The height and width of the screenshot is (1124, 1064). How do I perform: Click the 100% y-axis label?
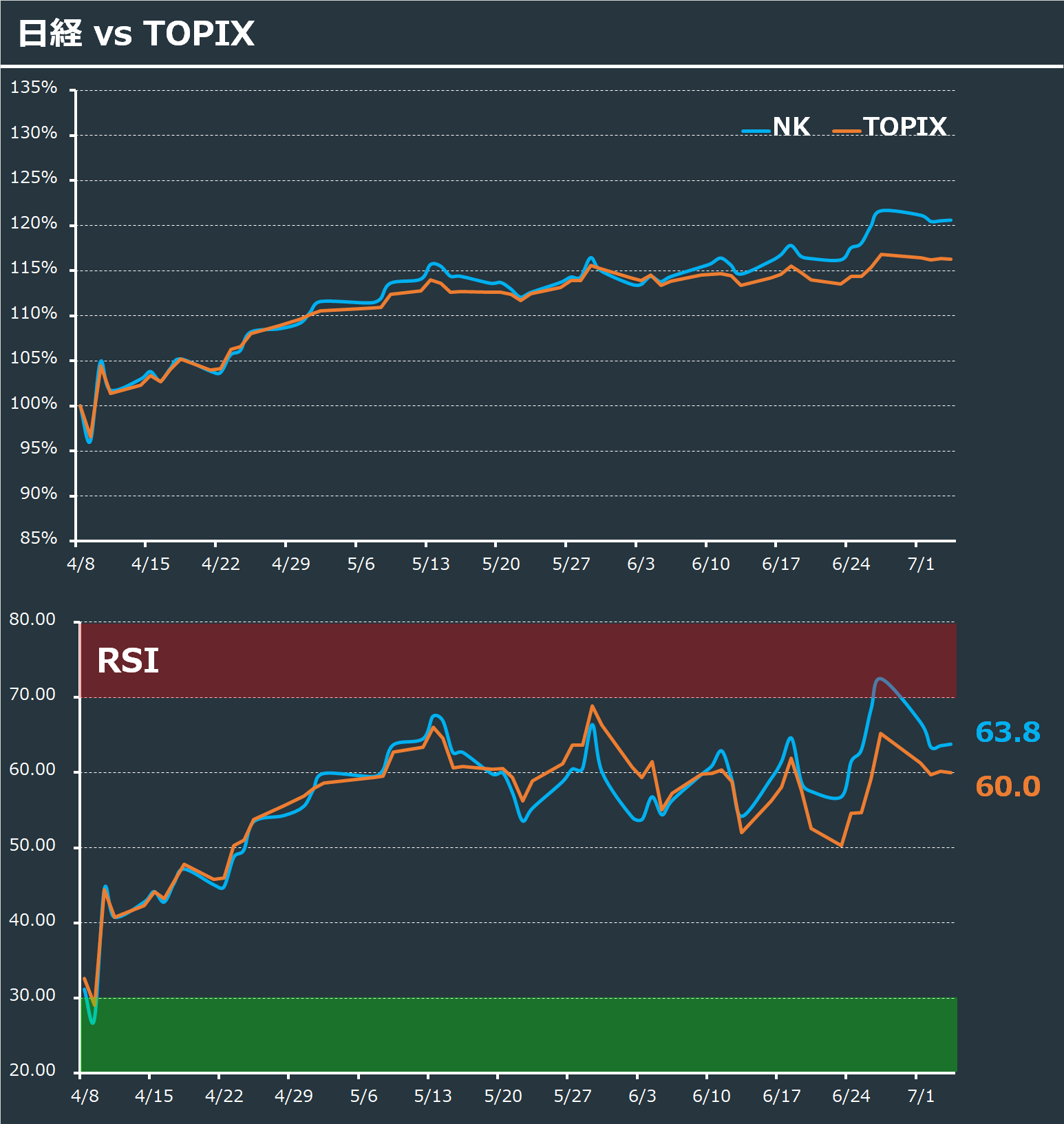click(34, 403)
